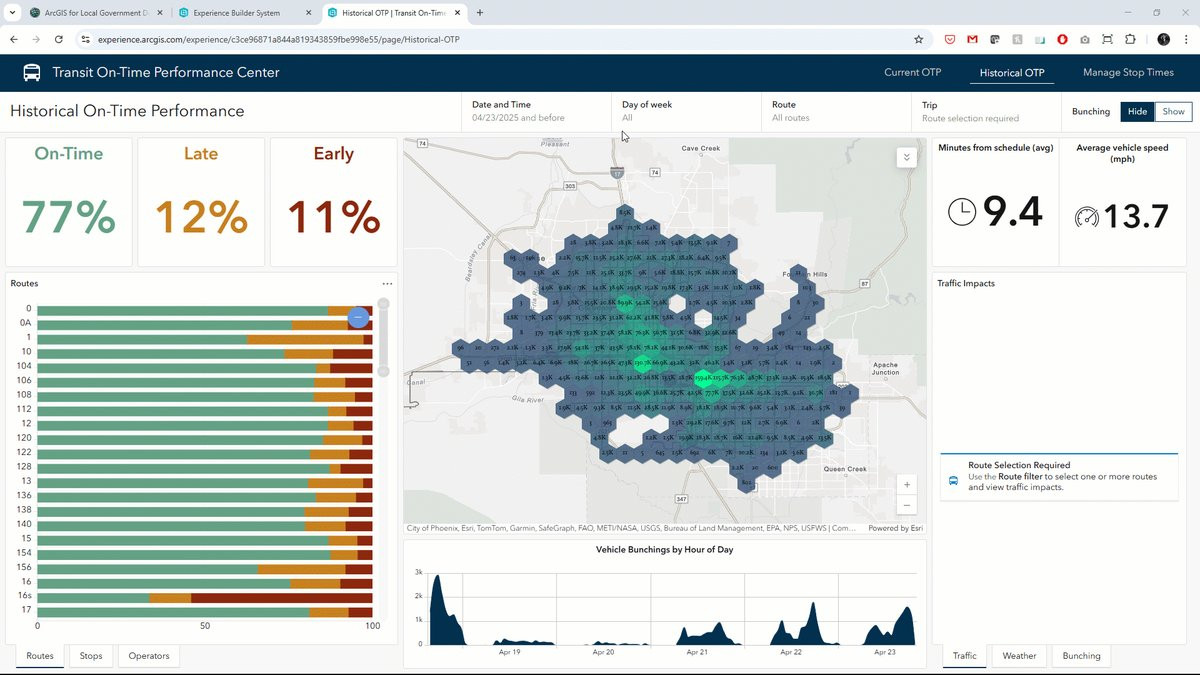
Task: Bookmark this page with the star icon
Action: (919, 39)
